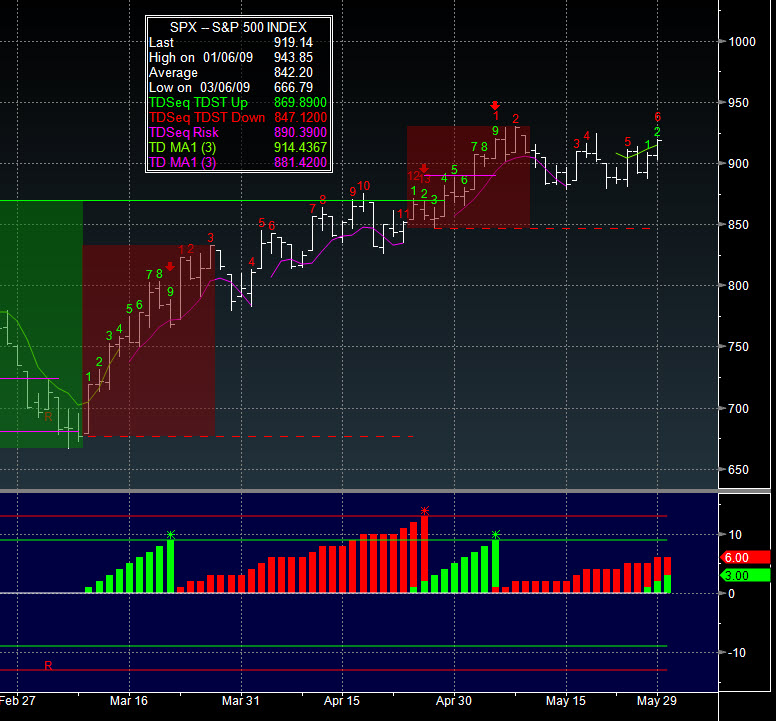Screen dimensions: 776x721
Task: Click the SPX -- S&P 500 INDEX title
Action: pyautogui.click(x=238, y=27)
